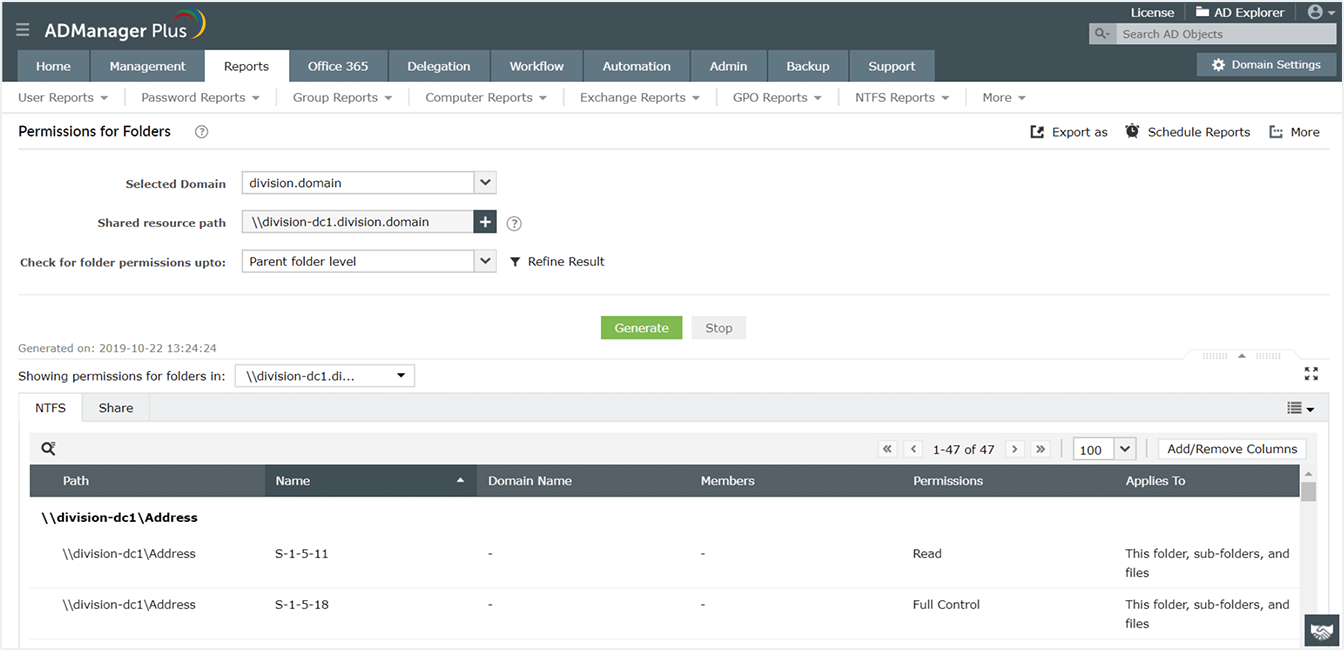Click the AD Explorer folder icon
Viewport: 1344px width, 650px height.
click(1203, 12)
